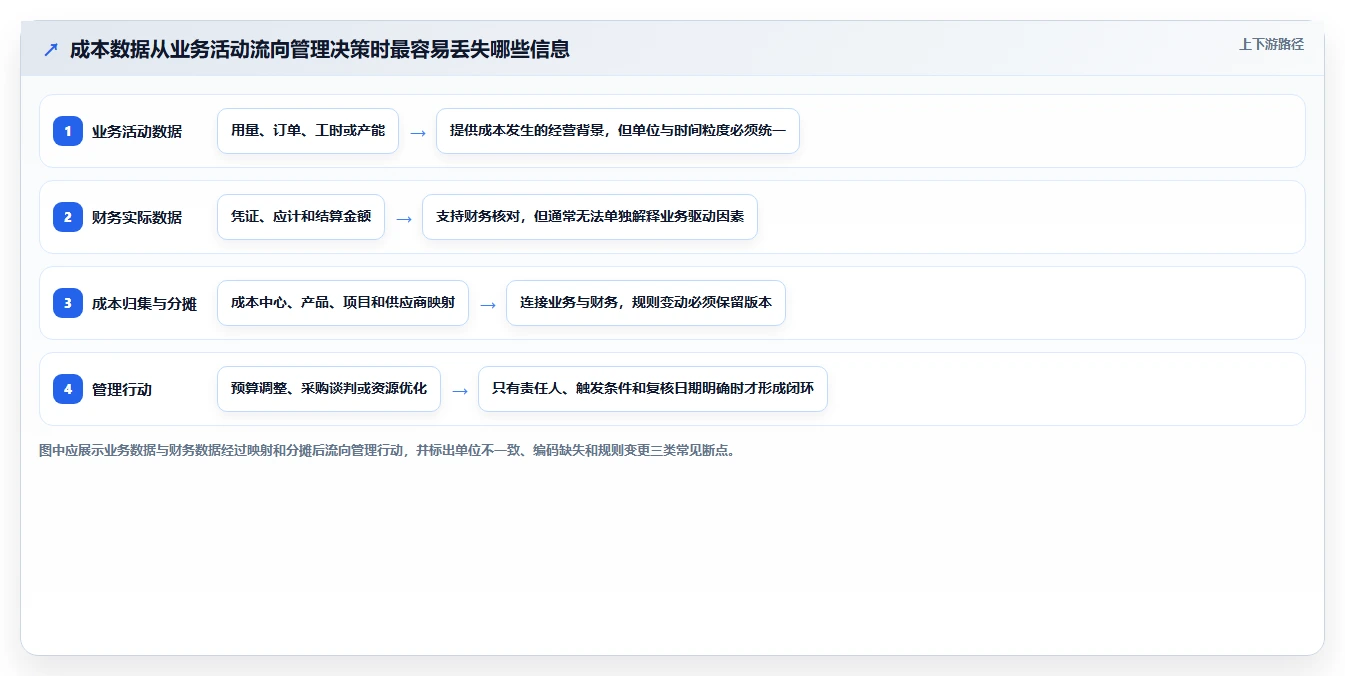Click the 成本中心、产品、项目和供应商映射 chip

(x=343, y=303)
